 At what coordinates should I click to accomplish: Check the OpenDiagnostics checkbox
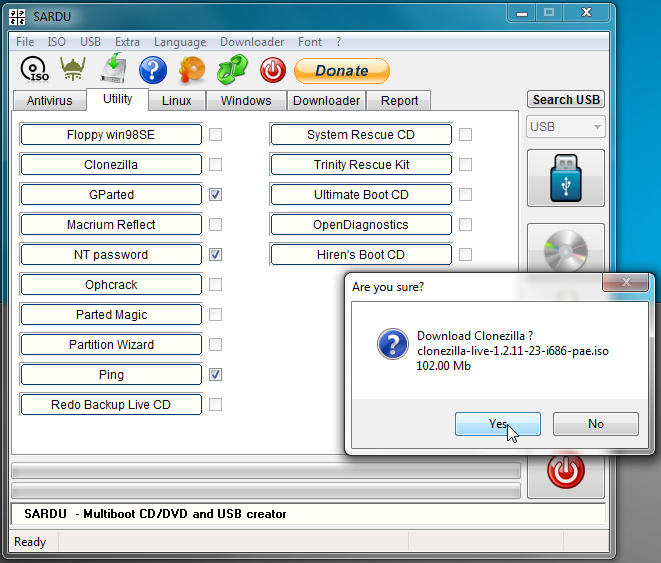point(465,225)
